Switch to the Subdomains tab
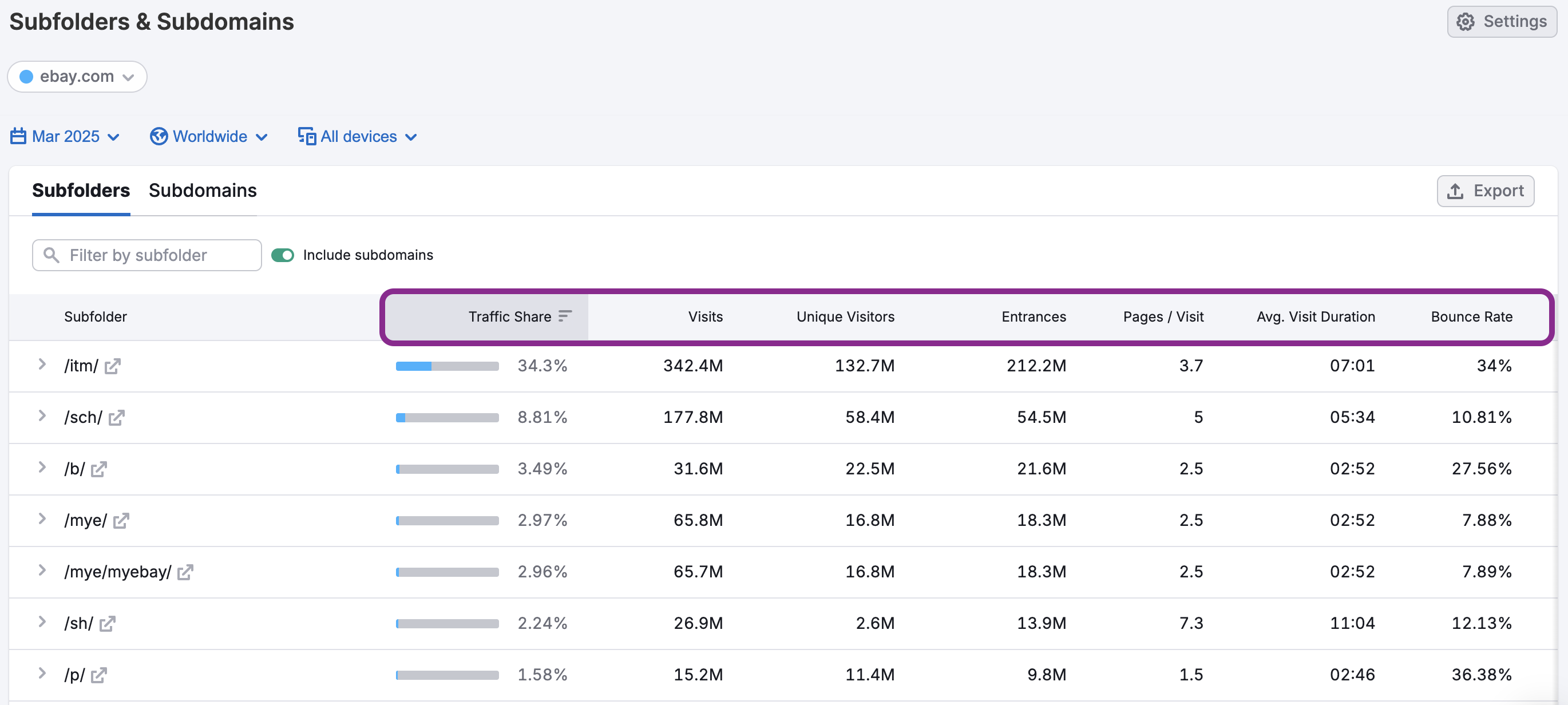The height and width of the screenshot is (705, 1568). 203,191
